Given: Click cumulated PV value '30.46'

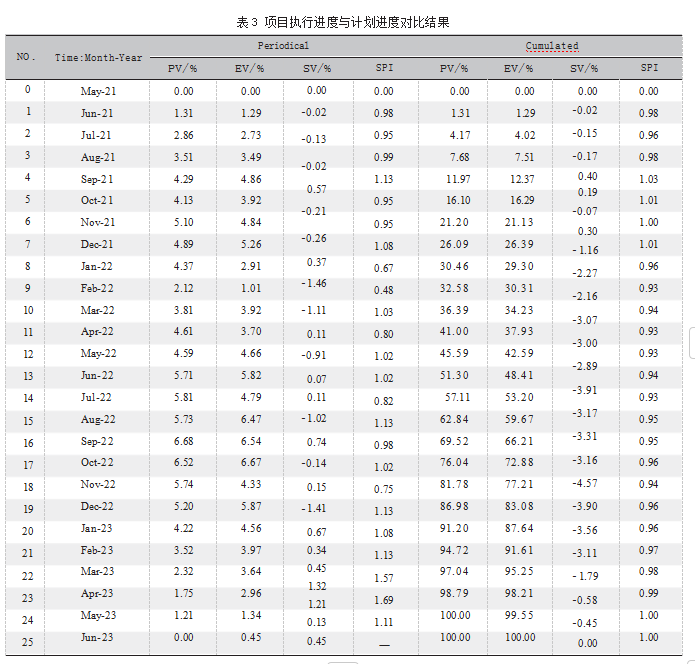Looking at the screenshot, I should coord(454,266).
